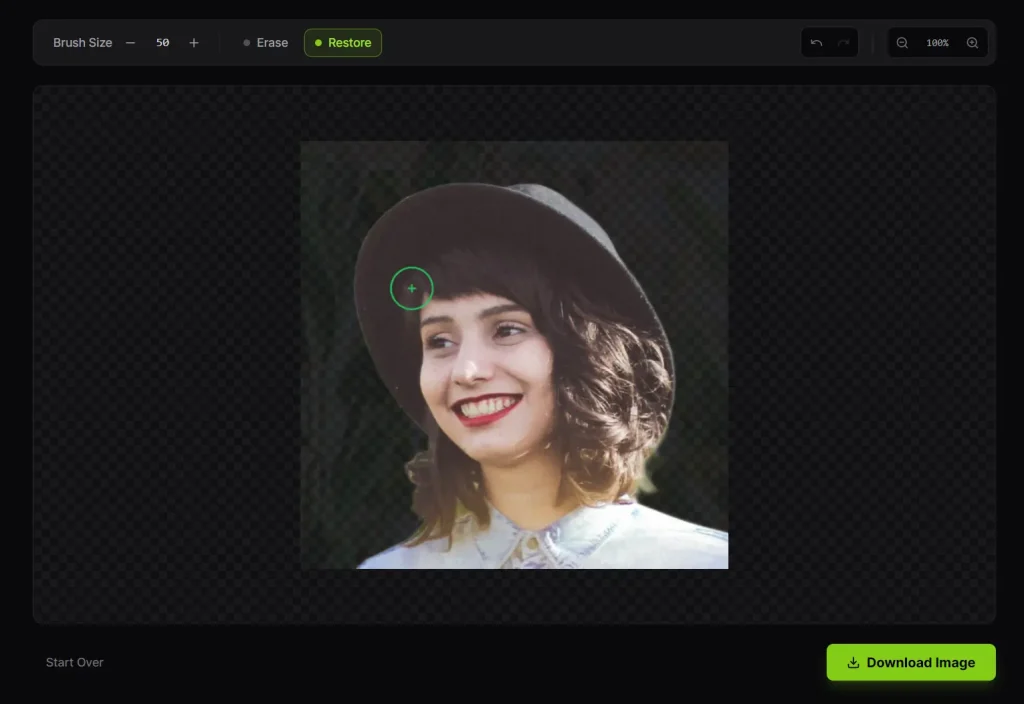
Task: Click the download arrow icon on Download Image
Action: click(x=853, y=662)
